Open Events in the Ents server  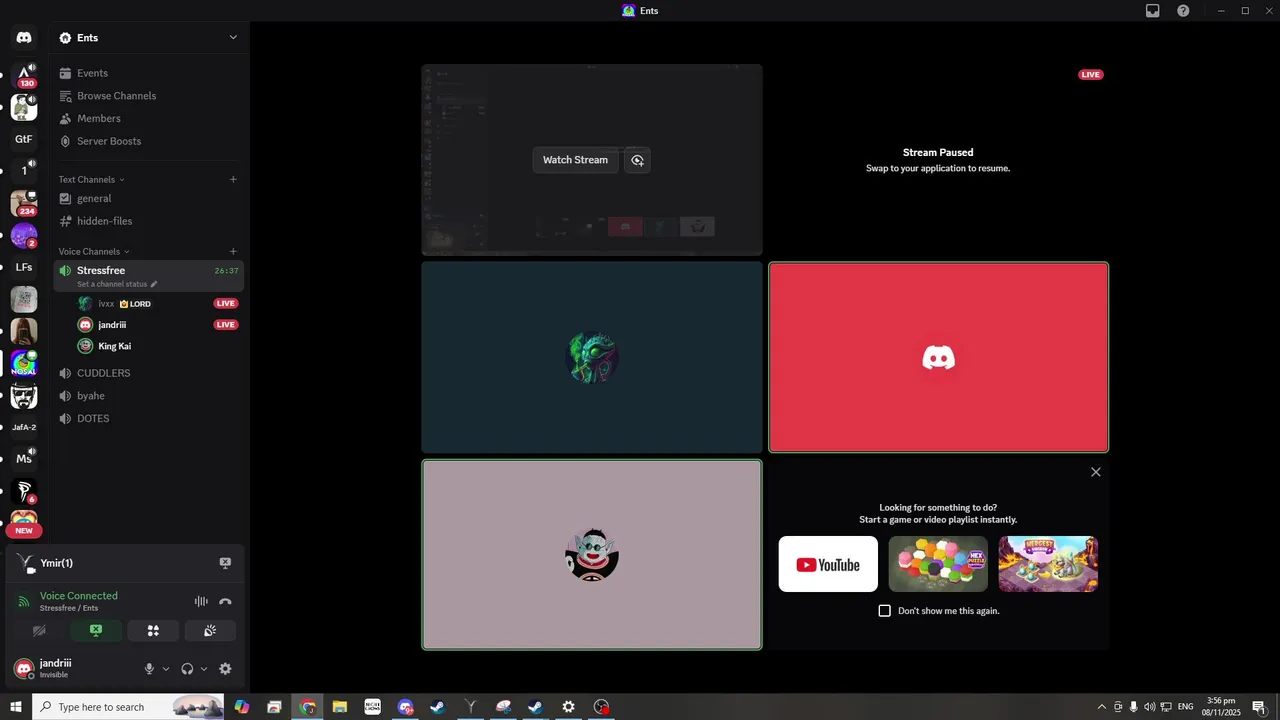148,73
